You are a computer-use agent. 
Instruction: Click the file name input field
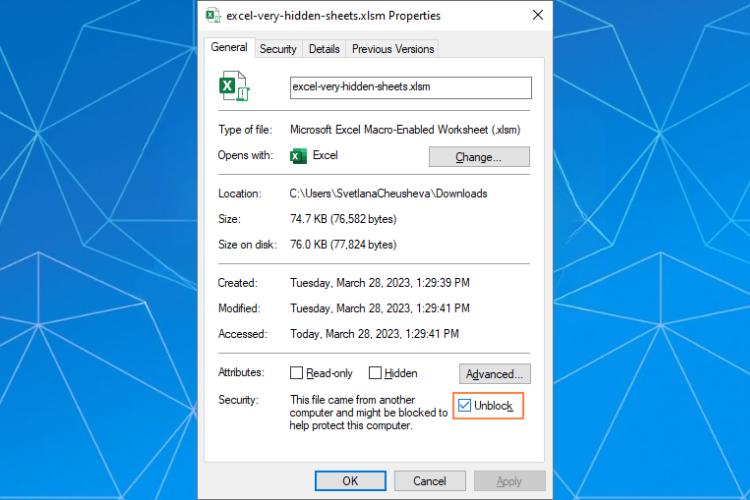(x=410, y=88)
